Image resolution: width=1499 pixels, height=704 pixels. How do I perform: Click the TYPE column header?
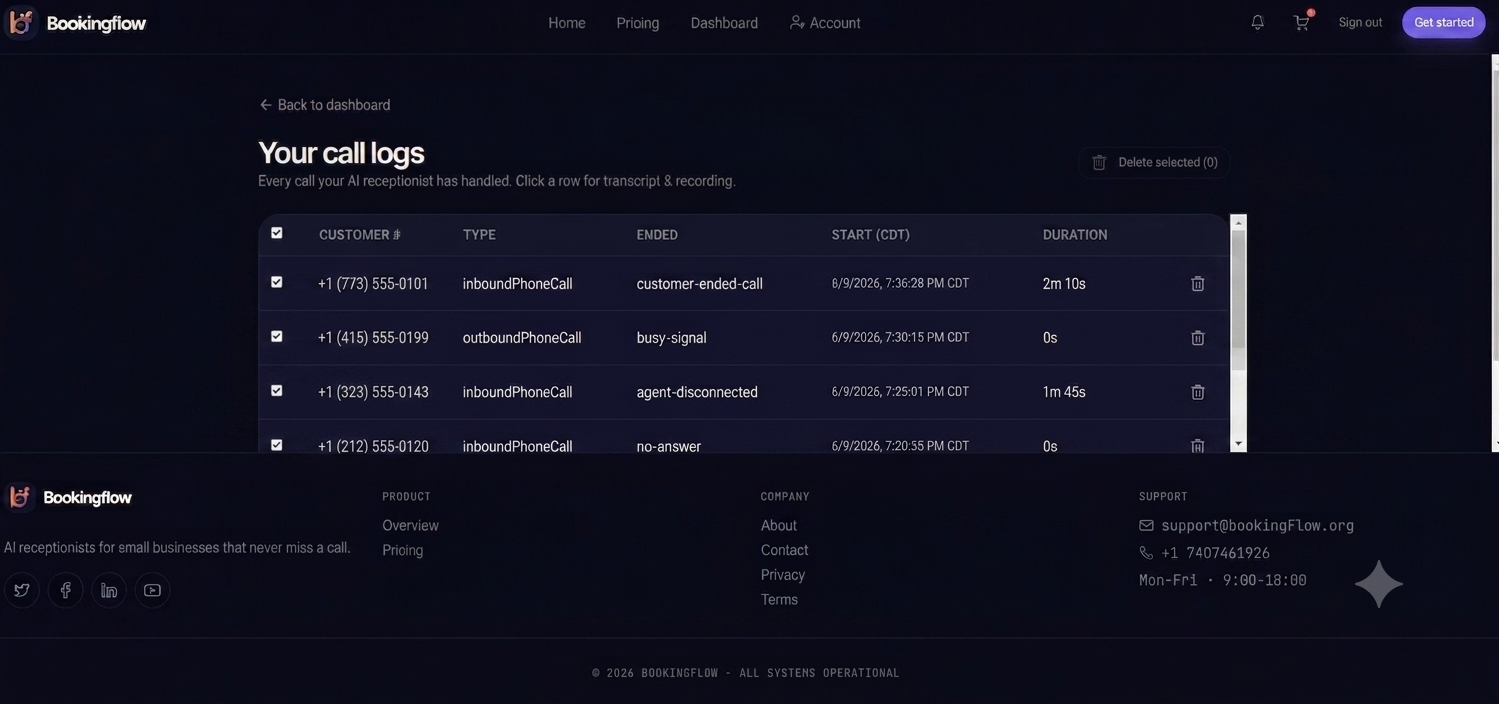point(479,235)
